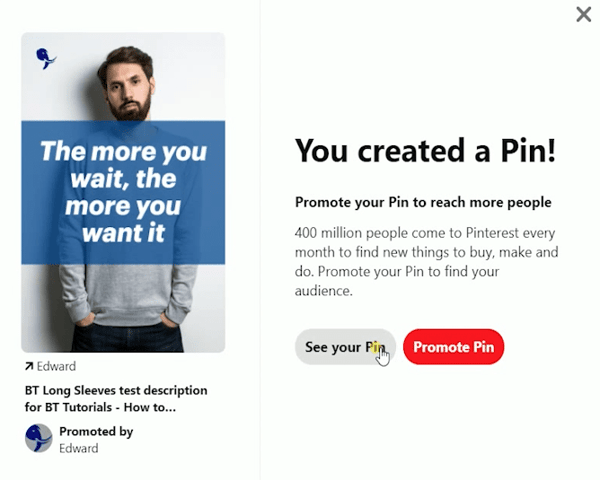Click the 400 million people paragraph text
Screen dimensions: 600x480
click(426, 262)
